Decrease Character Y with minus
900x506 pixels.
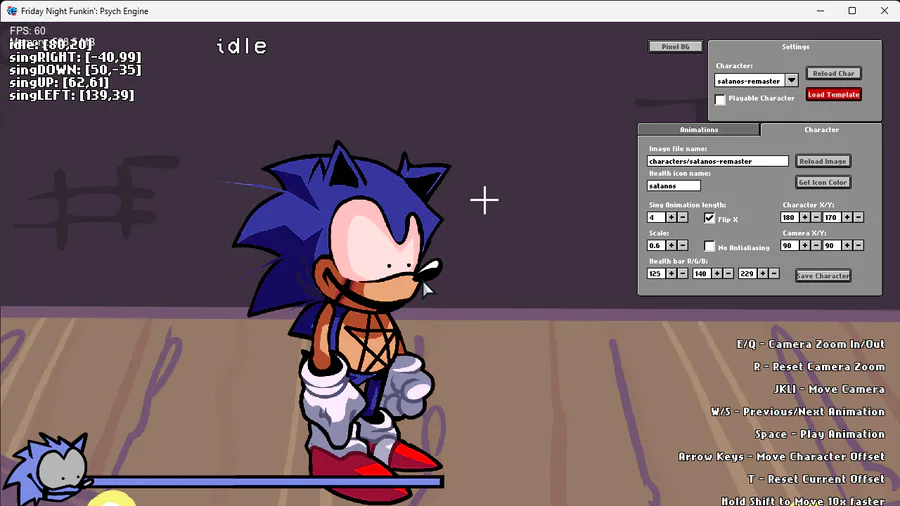[859, 217]
